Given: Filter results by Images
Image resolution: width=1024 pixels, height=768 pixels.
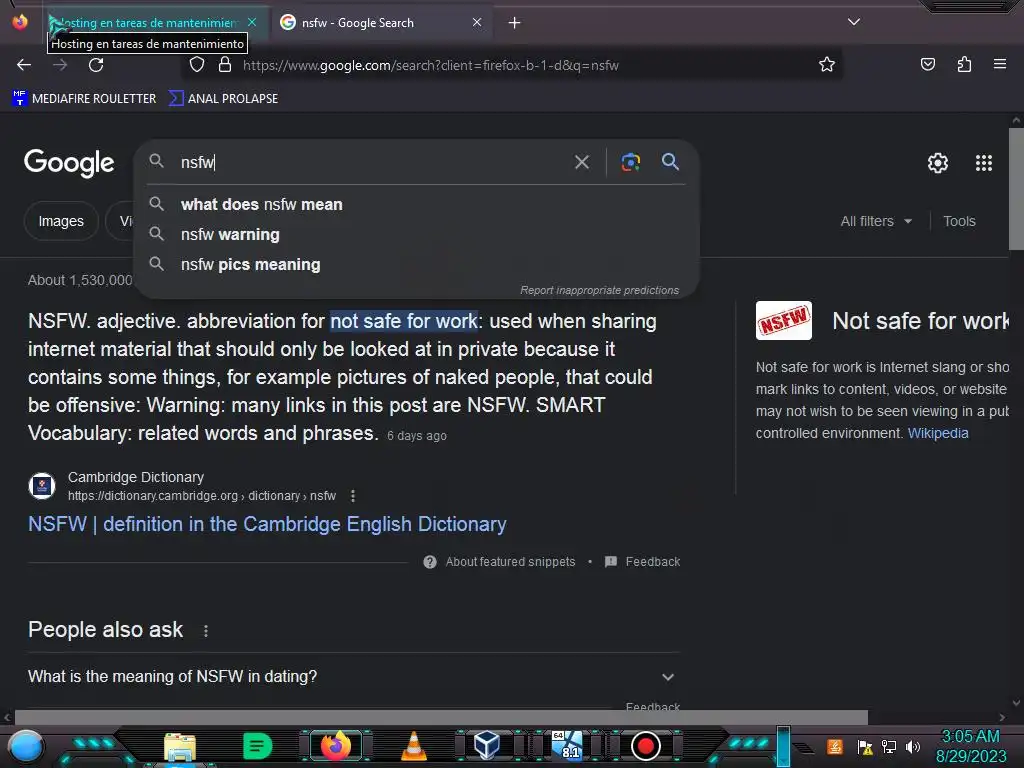Looking at the screenshot, I should [61, 221].
